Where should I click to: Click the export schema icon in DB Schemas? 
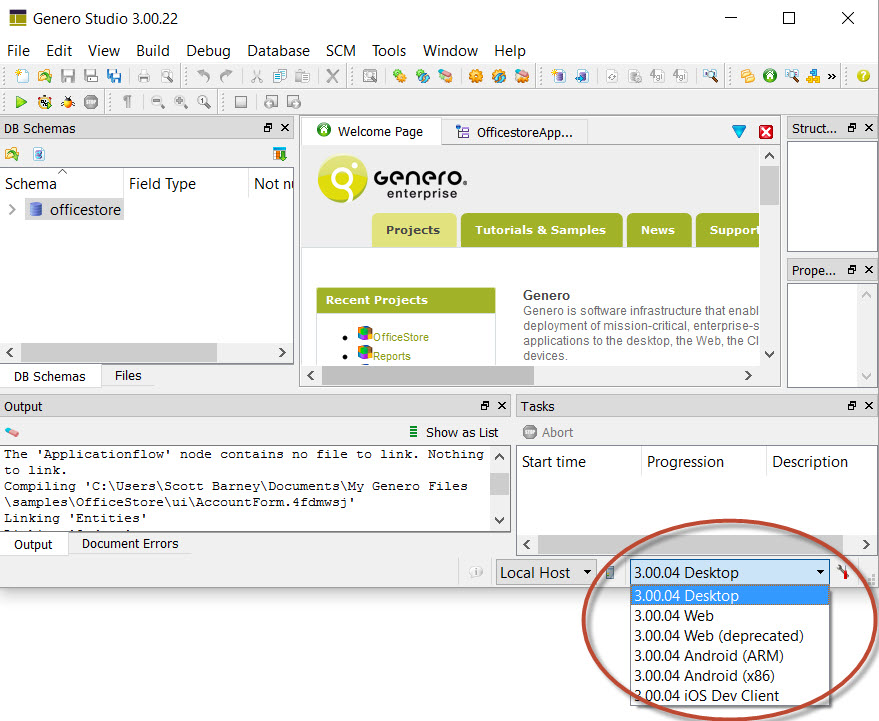tap(280, 154)
